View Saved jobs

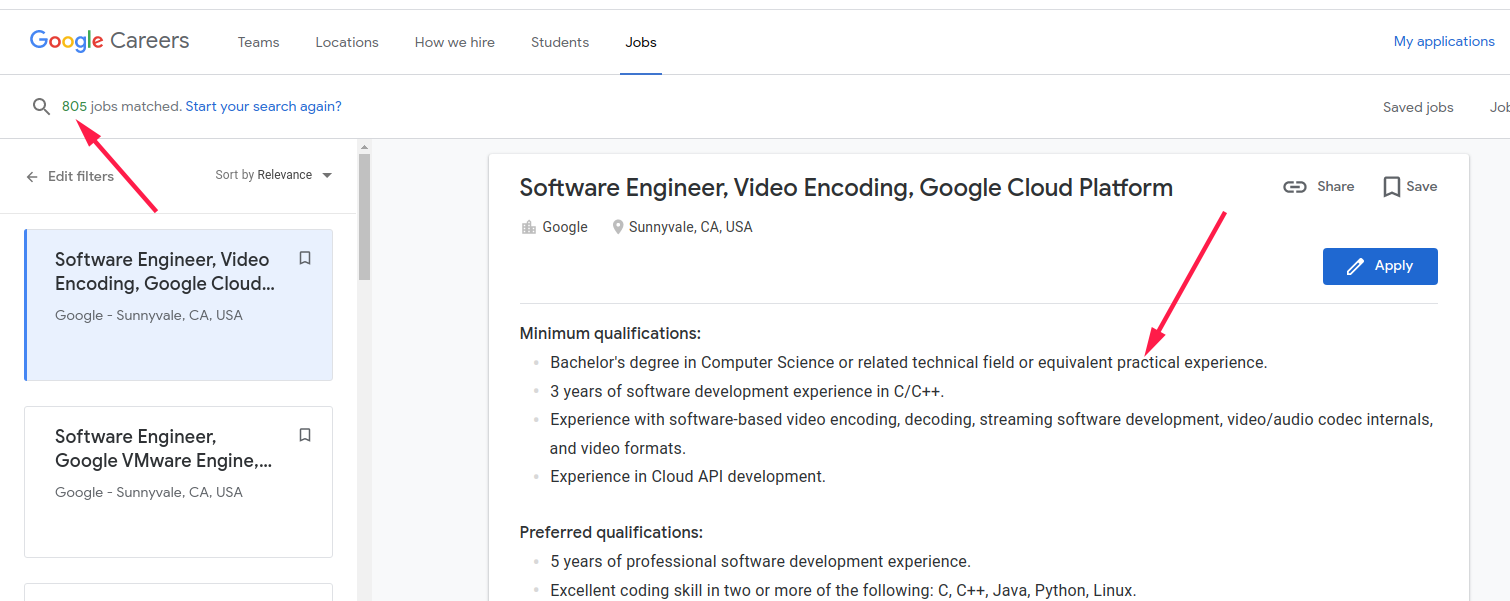tap(1418, 107)
